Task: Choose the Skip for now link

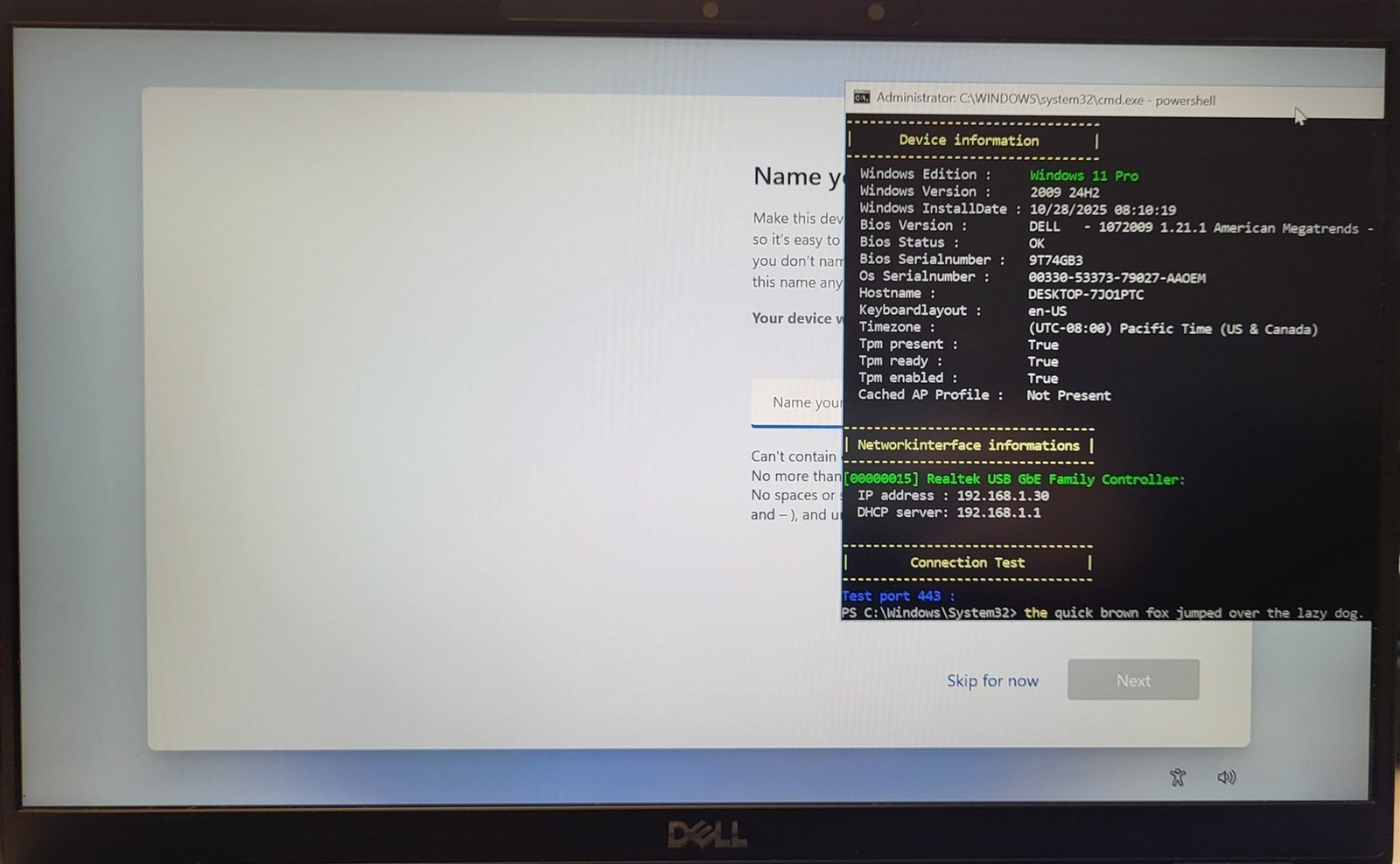Action: point(992,680)
